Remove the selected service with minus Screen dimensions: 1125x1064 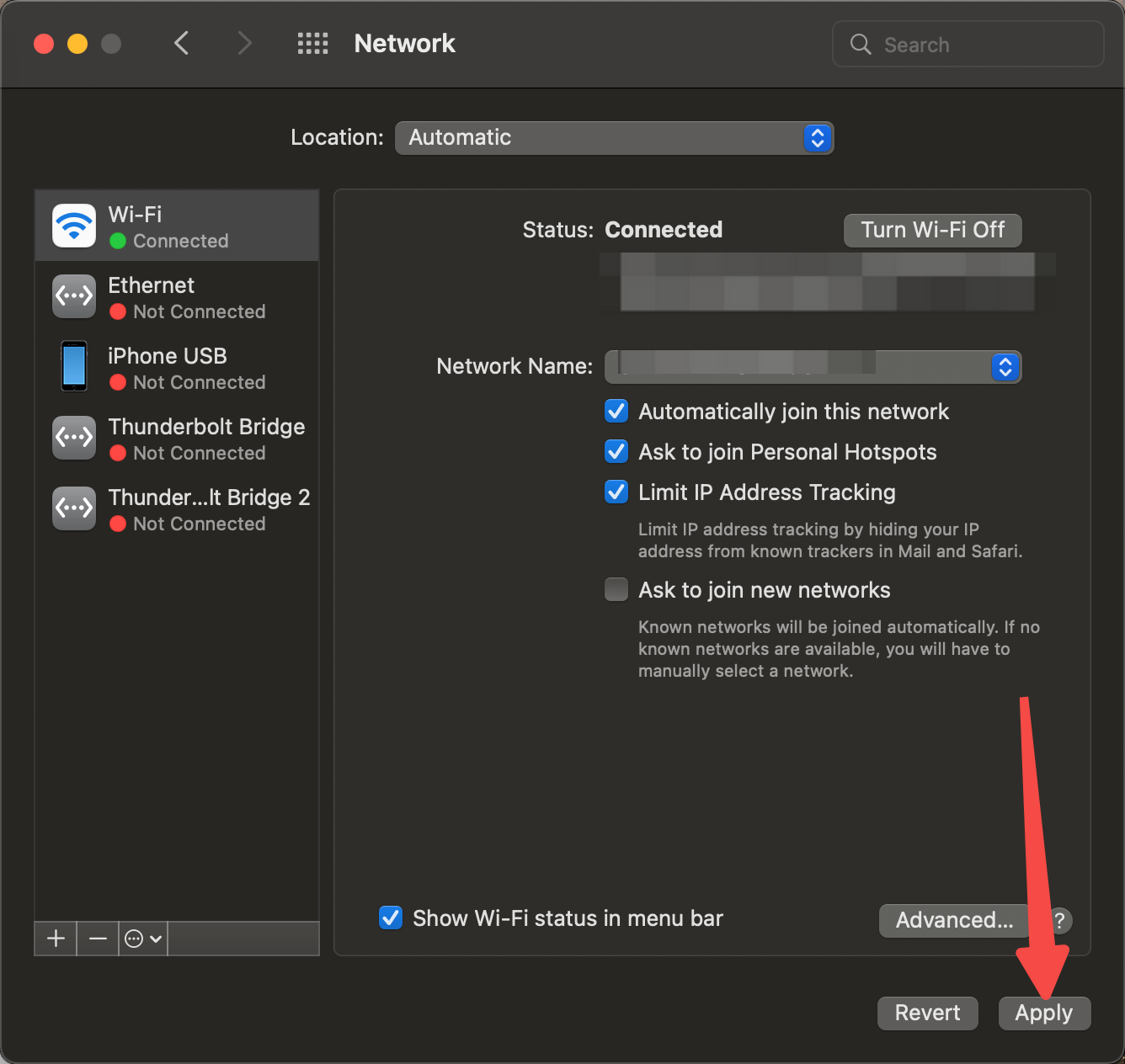click(x=98, y=939)
